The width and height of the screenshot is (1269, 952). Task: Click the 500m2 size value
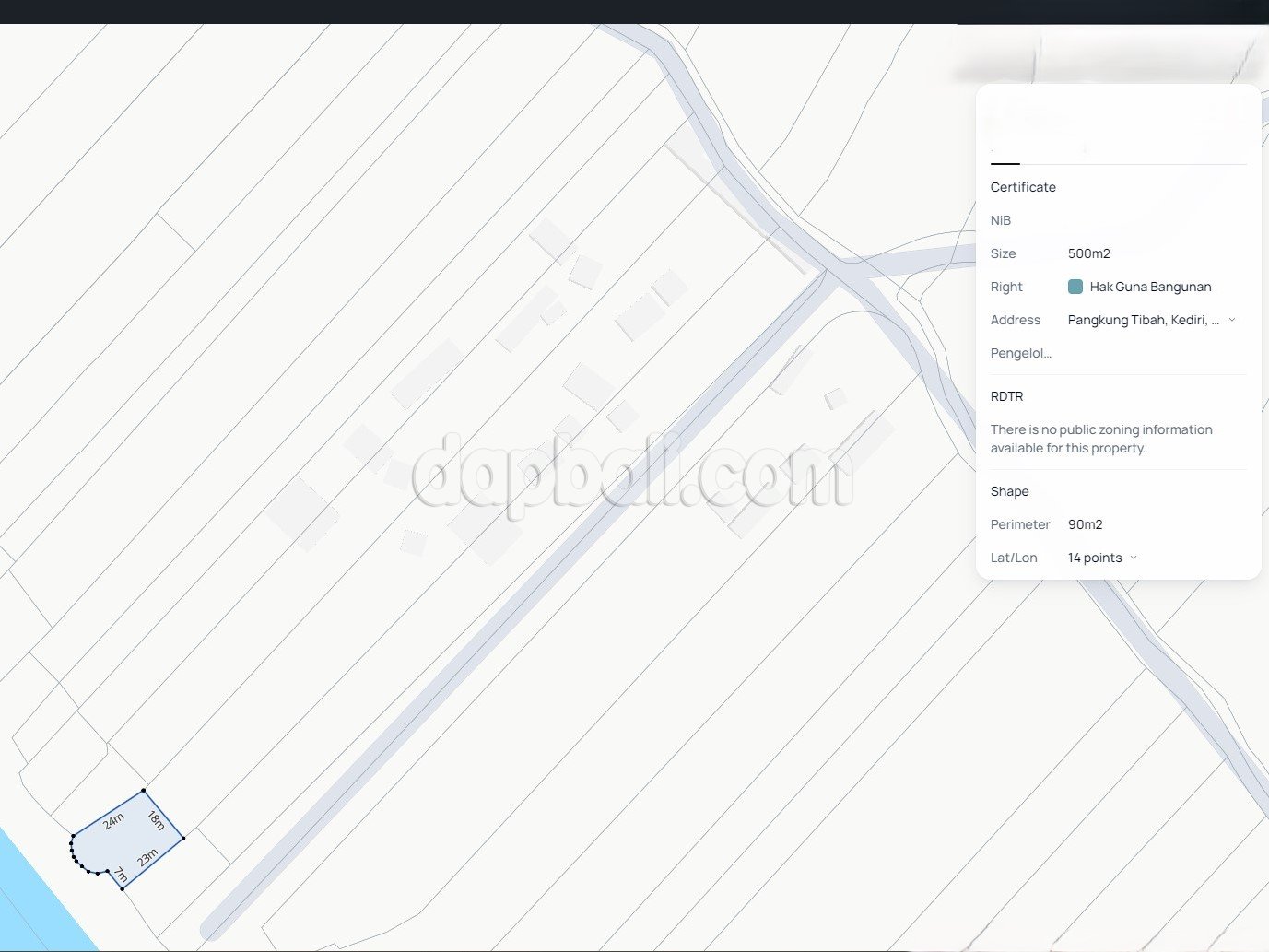pyautogui.click(x=1088, y=253)
